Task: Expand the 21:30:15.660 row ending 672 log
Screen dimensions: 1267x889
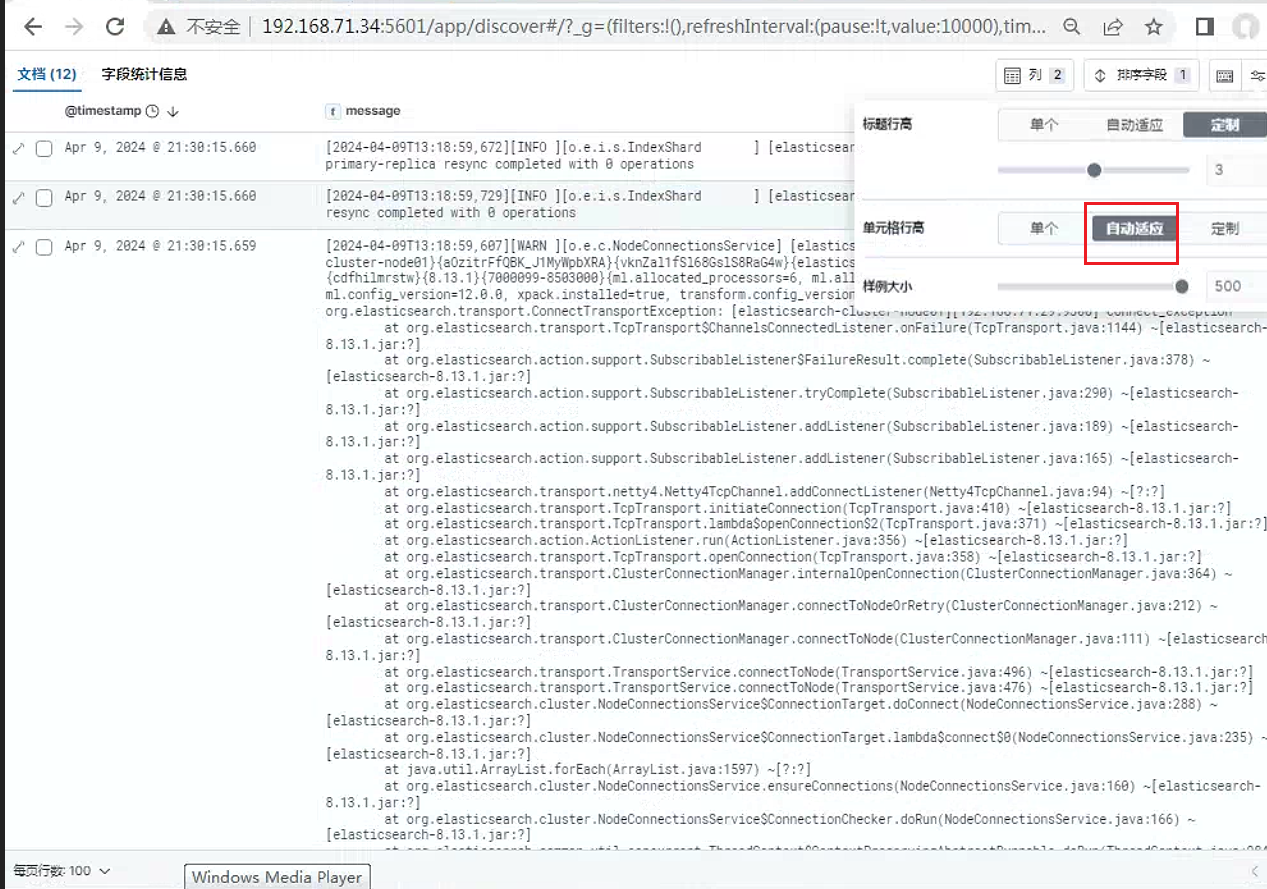Action: point(17,148)
